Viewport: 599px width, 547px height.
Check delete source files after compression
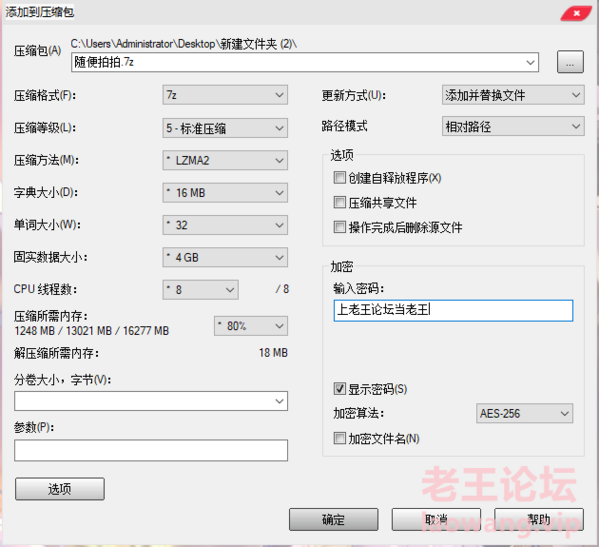click(339, 227)
